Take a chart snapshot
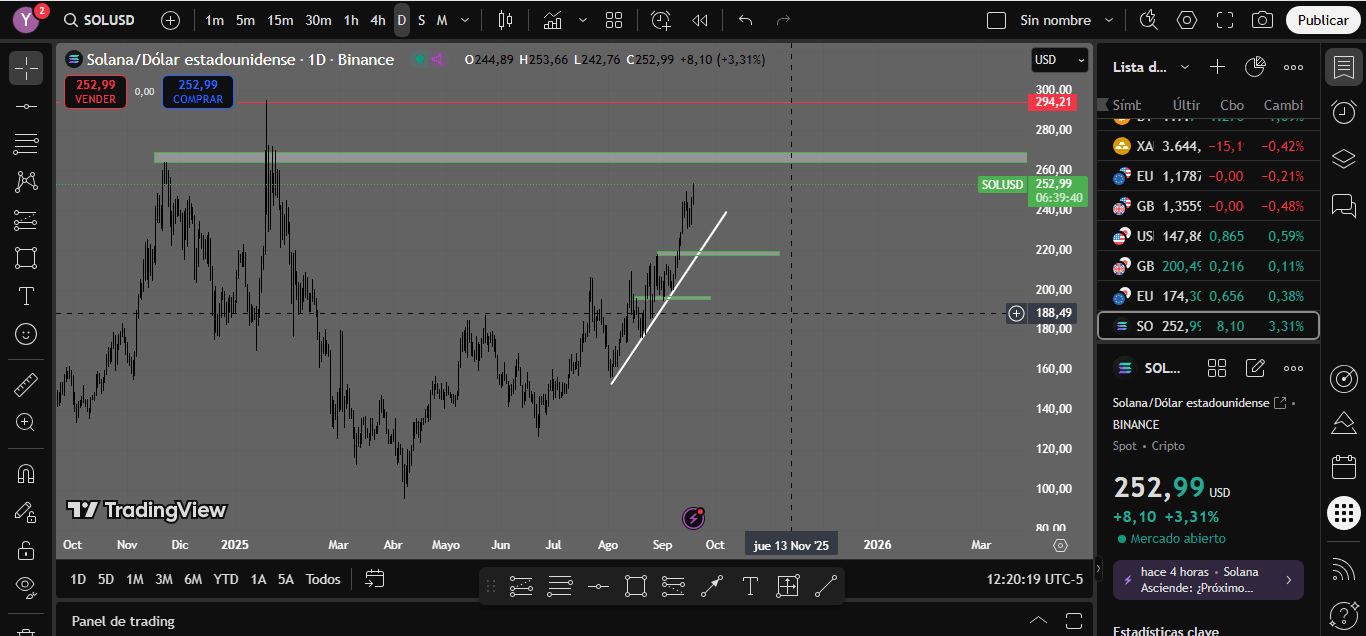 click(x=1262, y=20)
